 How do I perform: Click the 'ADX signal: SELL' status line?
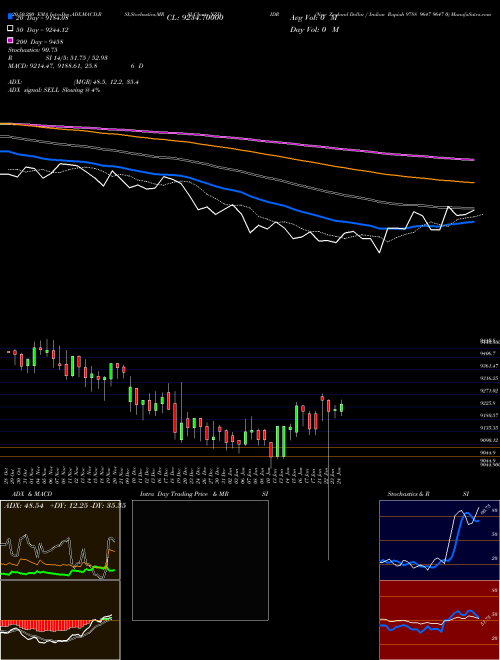pos(54,90)
